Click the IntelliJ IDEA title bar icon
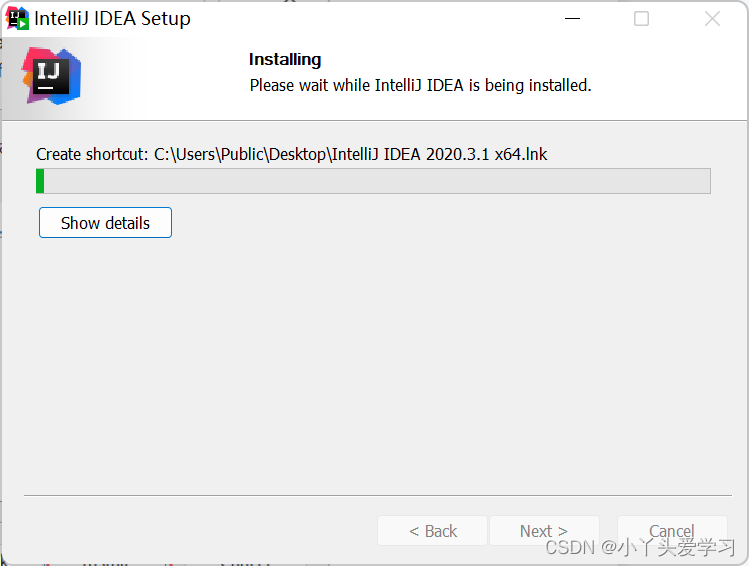This screenshot has height=566, width=749. 17,19
